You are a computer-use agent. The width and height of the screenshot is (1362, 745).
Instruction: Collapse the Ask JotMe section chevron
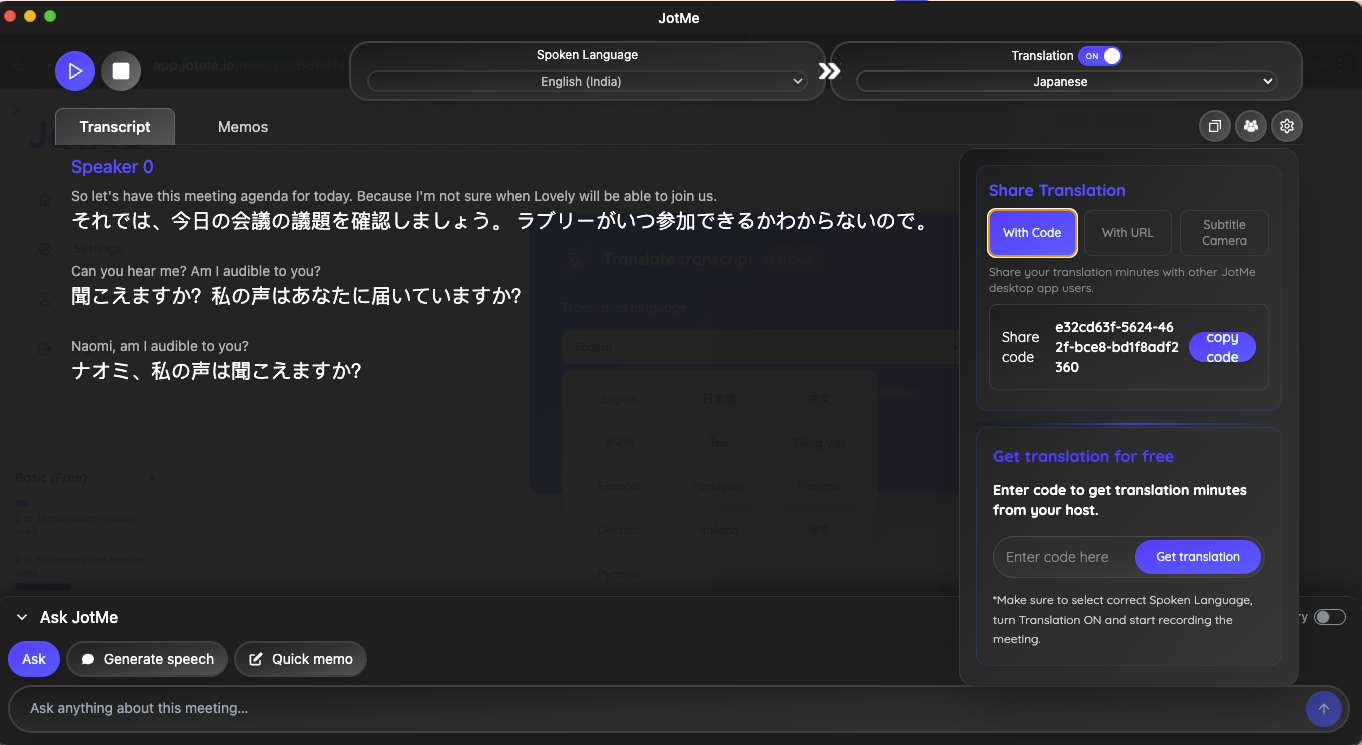[22, 618]
